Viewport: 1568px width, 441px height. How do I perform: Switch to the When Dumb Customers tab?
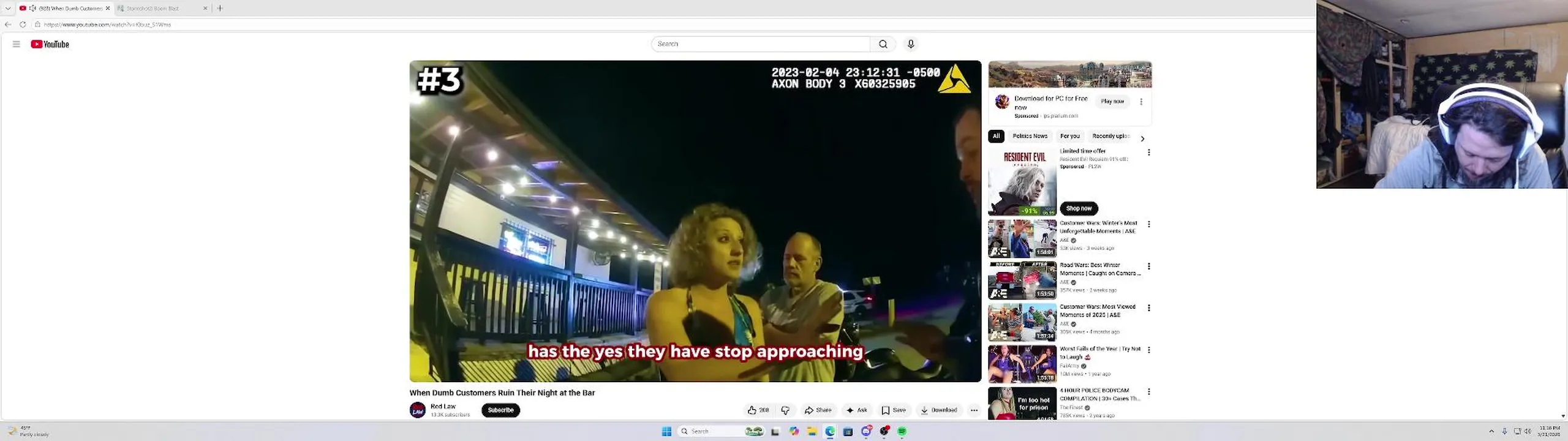[x=64, y=8]
